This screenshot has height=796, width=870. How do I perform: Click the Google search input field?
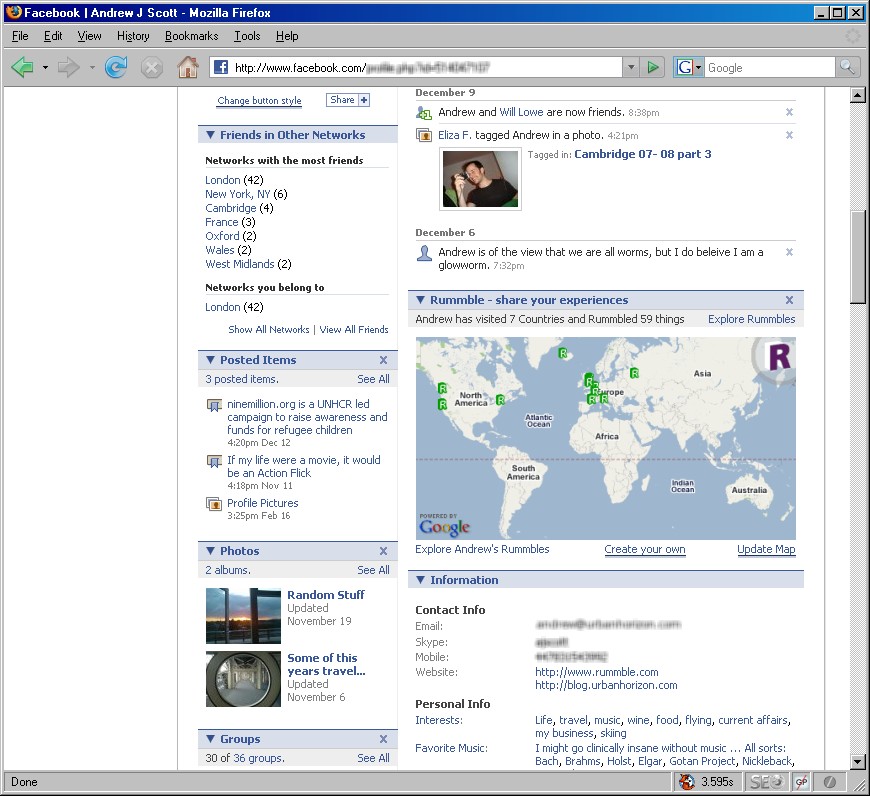point(770,68)
